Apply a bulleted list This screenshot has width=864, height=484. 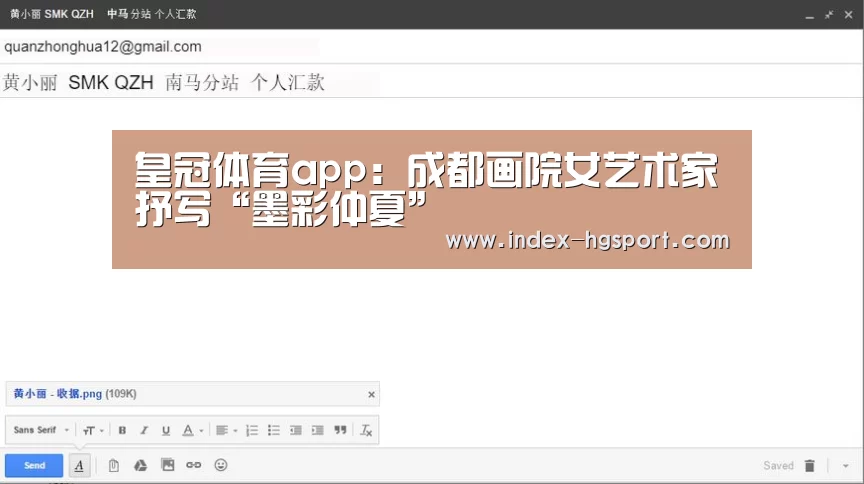(274, 431)
